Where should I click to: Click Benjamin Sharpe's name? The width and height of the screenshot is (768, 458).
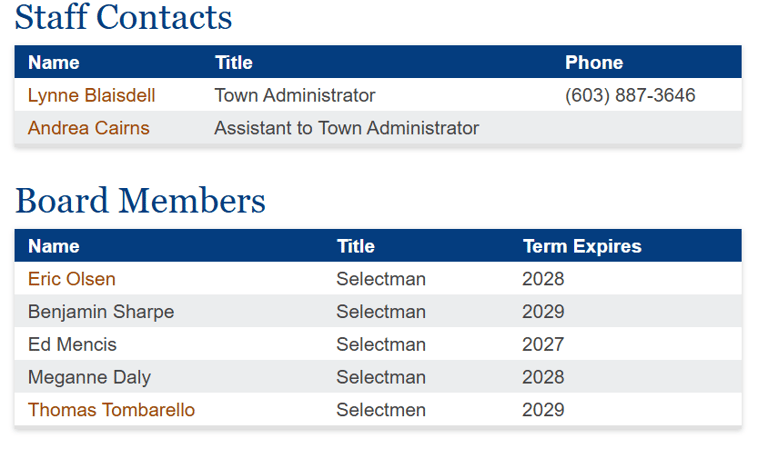coord(100,312)
